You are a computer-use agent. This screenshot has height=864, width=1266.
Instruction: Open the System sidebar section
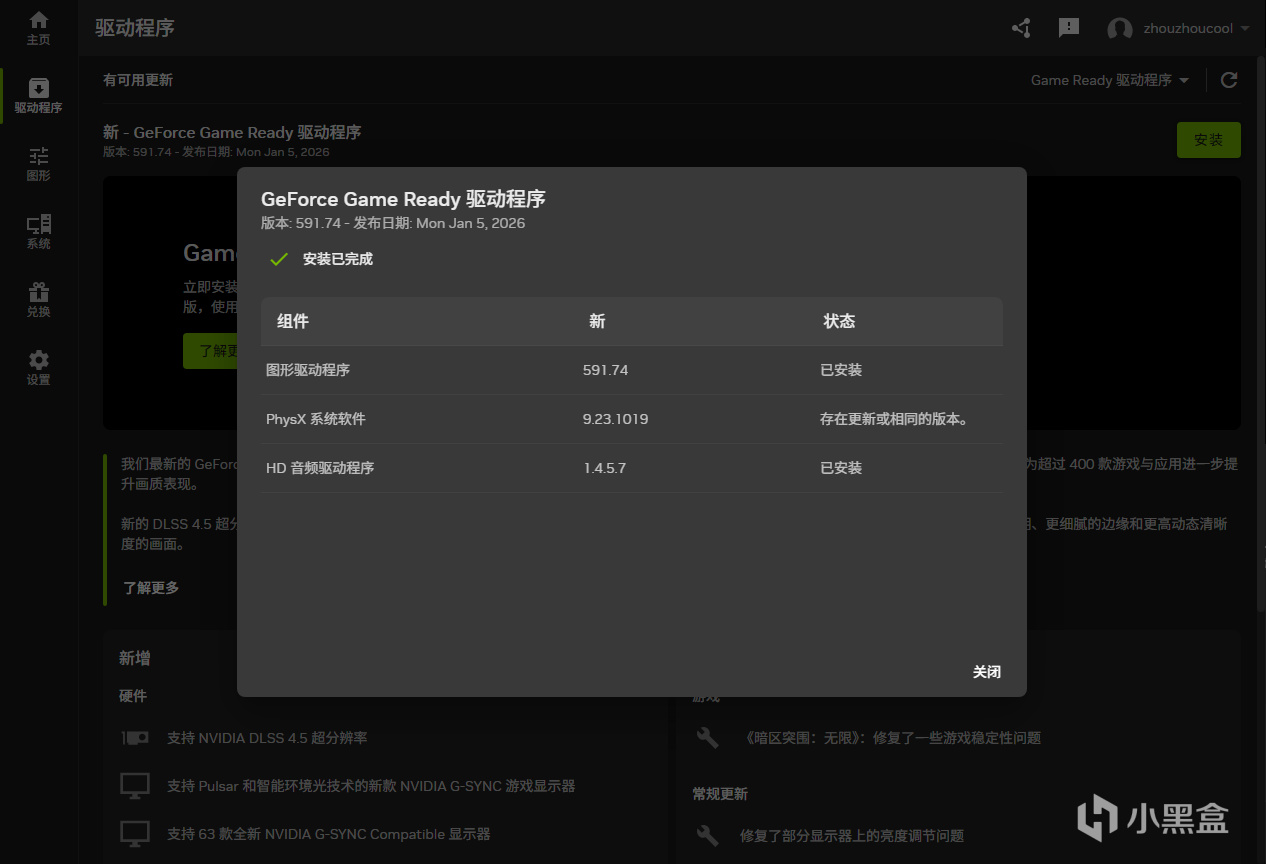[39, 232]
